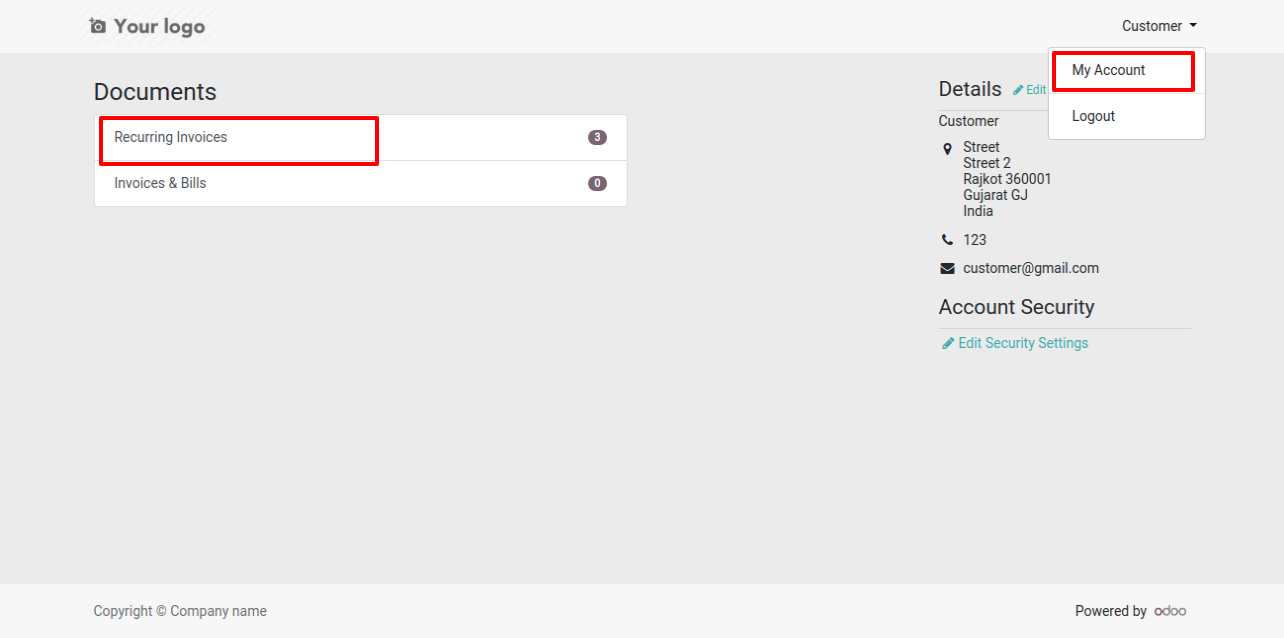Click the caret arrow beside Customer
Screen dimensions: 1284x638
click(1193, 26)
